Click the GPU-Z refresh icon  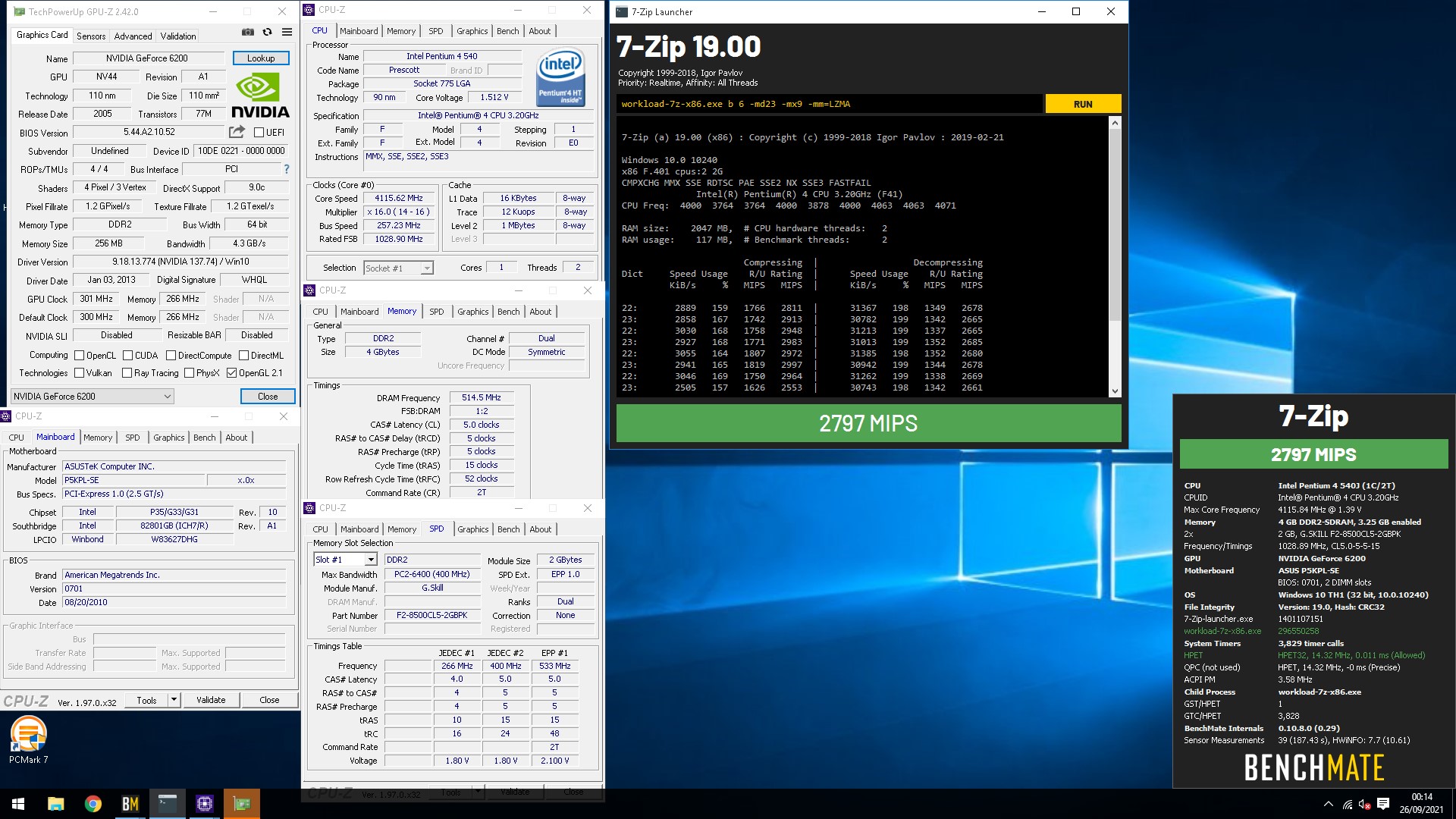pos(267,32)
